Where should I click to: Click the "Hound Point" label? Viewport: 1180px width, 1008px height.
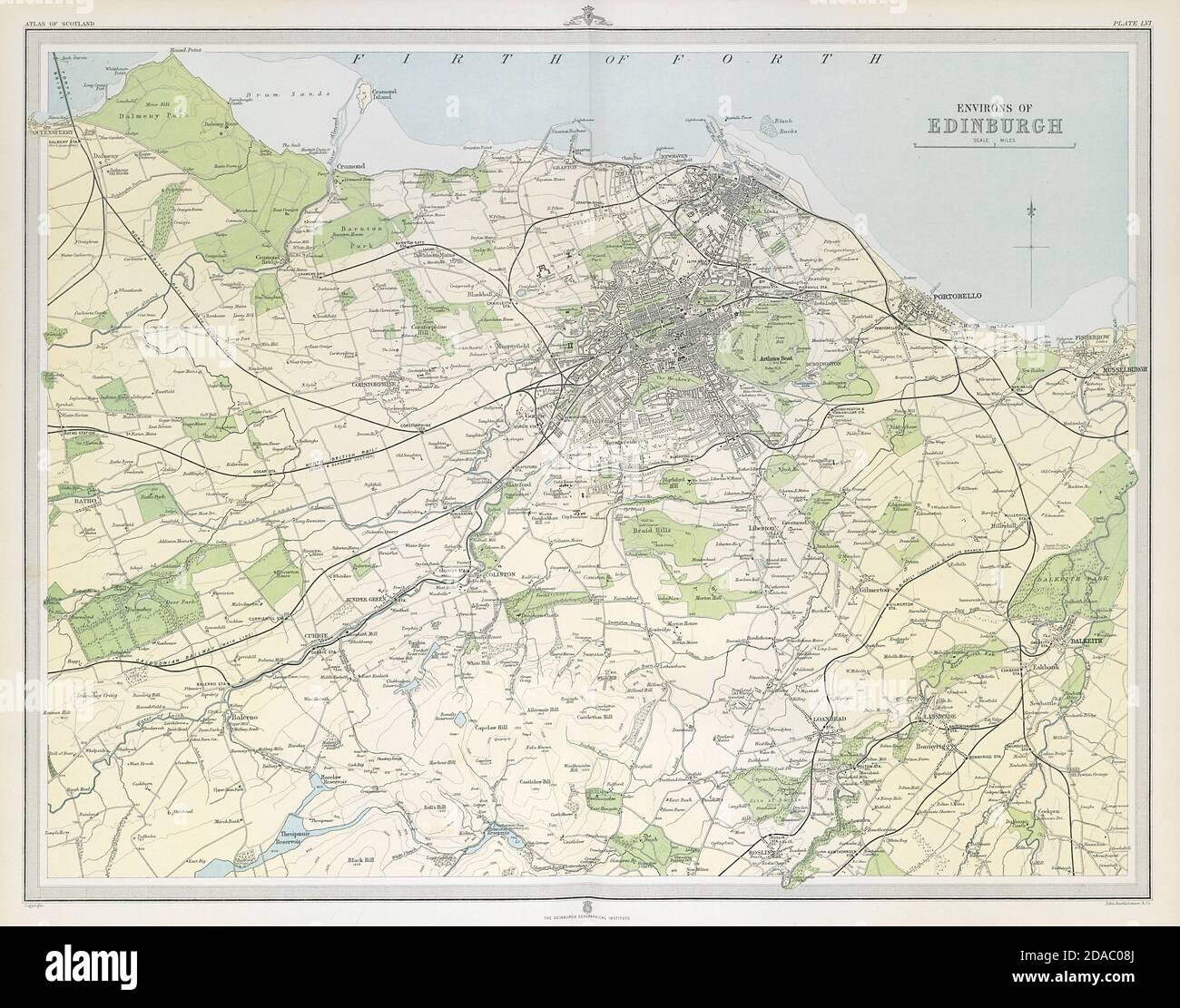184,51
